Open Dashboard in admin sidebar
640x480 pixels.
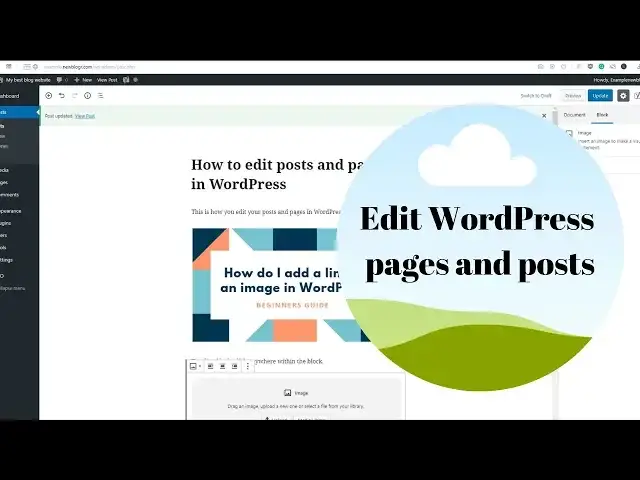click(10, 96)
